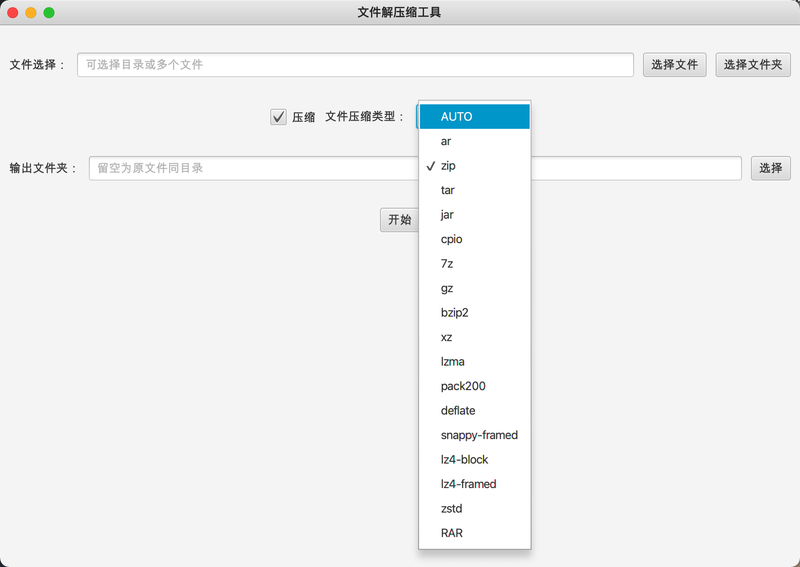Choose pack200 option
The image size is (800, 567).
click(x=474, y=386)
